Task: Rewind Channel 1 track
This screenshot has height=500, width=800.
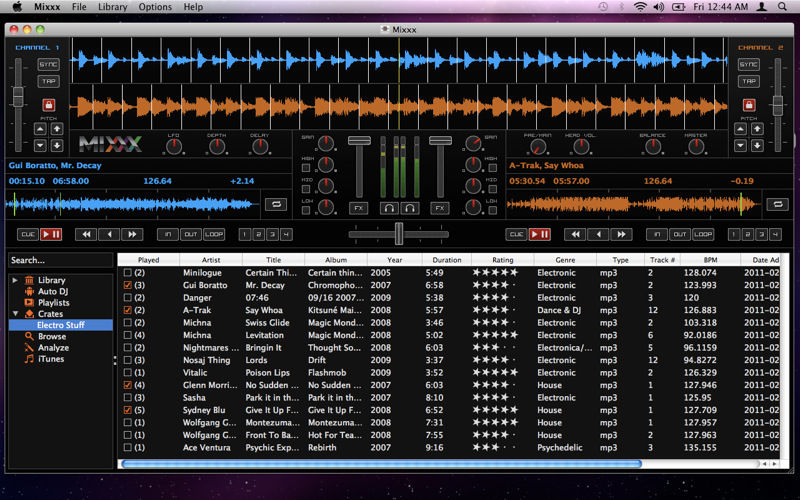Action: tap(86, 234)
